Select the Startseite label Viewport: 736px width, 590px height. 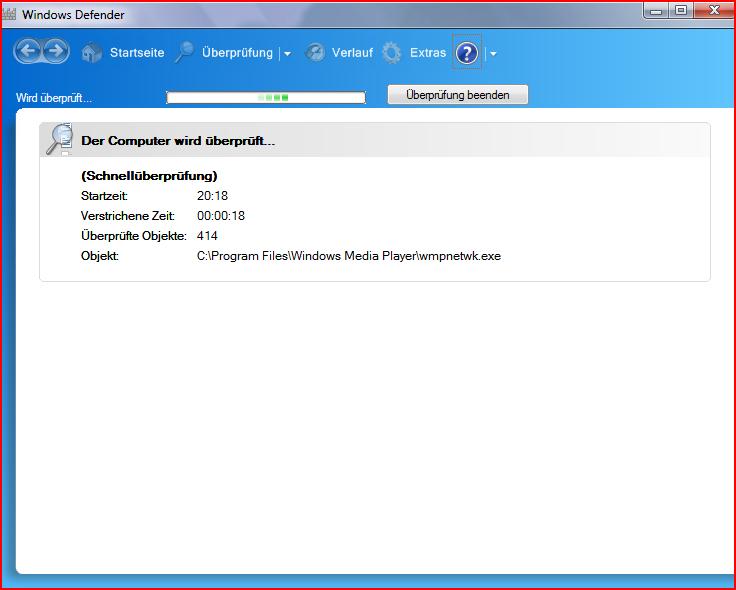(x=137, y=53)
